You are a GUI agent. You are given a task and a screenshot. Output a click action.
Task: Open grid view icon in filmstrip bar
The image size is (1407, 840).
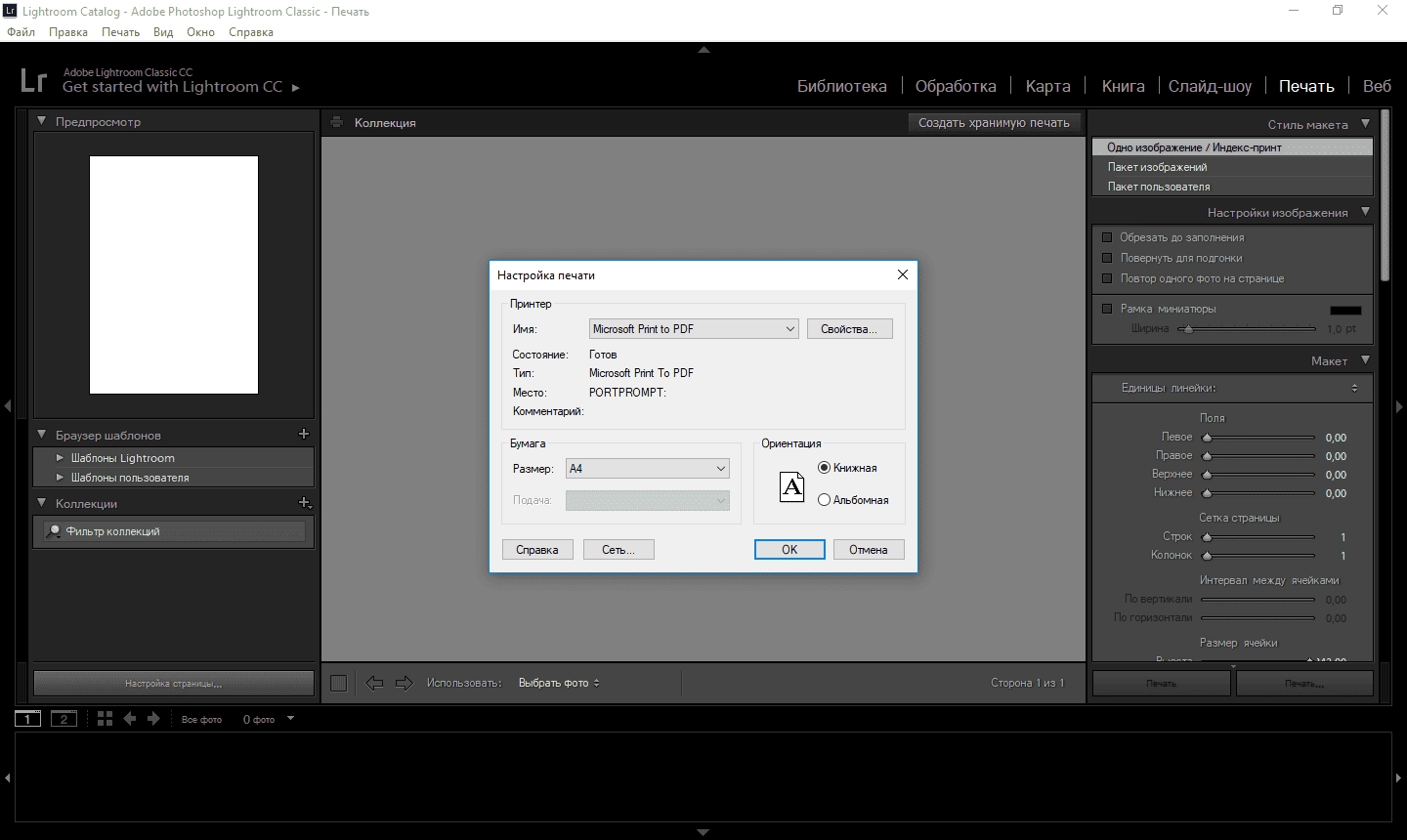106,719
